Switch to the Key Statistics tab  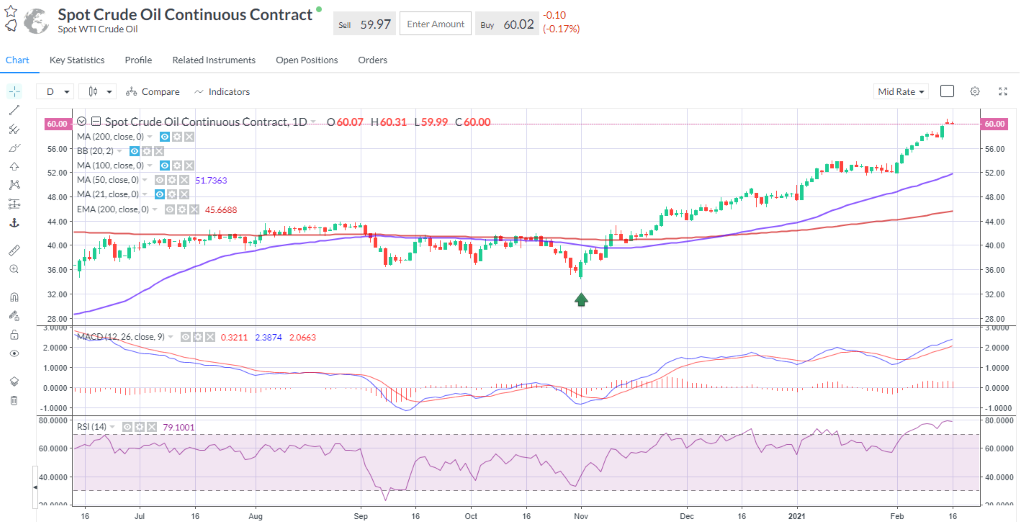(77, 60)
